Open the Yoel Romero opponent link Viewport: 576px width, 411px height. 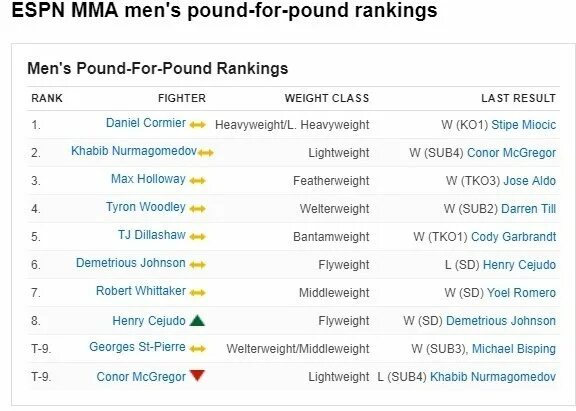coord(521,293)
